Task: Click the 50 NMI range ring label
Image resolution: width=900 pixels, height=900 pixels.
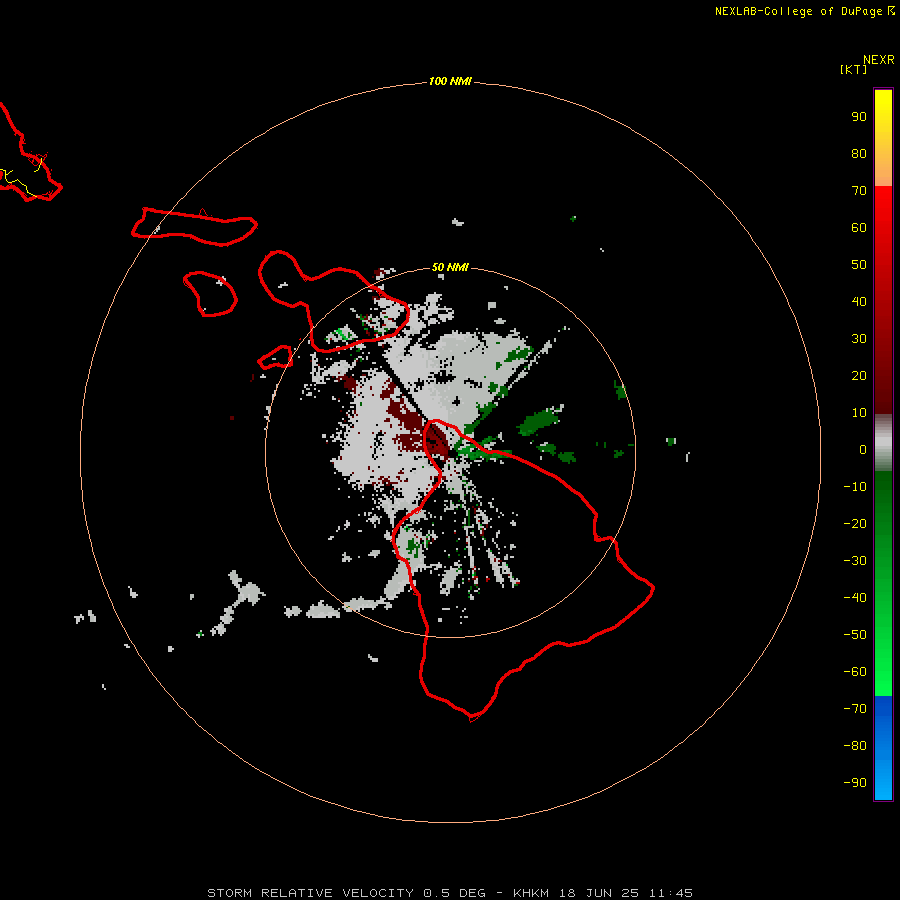Action: 450,267
